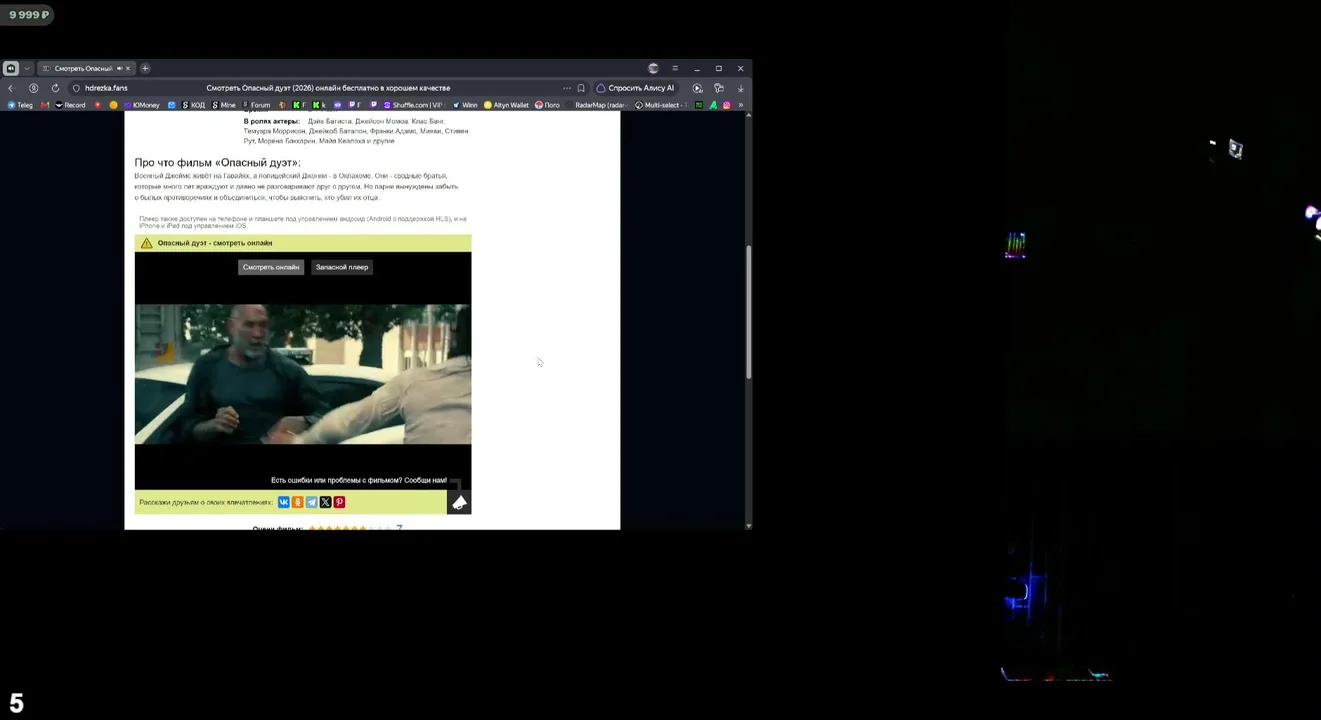
Task: Open the Multi-select bookmark
Action: pyautogui.click(x=663, y=105)
